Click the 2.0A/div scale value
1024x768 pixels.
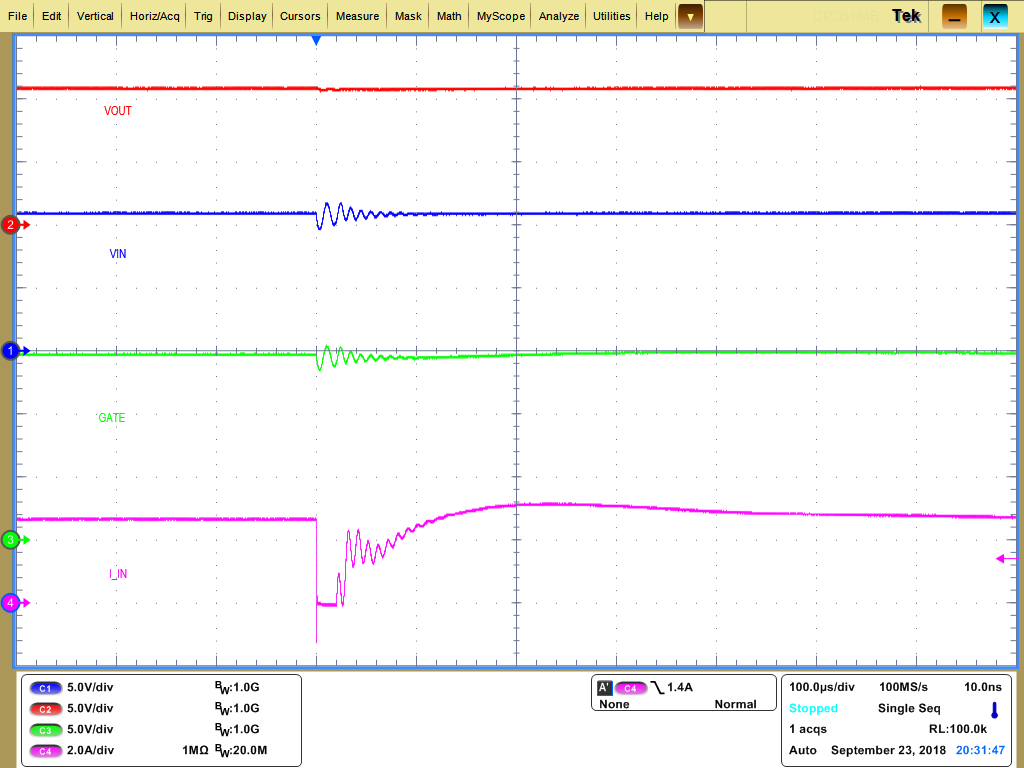pyautogui.click(x=90, y=750)
